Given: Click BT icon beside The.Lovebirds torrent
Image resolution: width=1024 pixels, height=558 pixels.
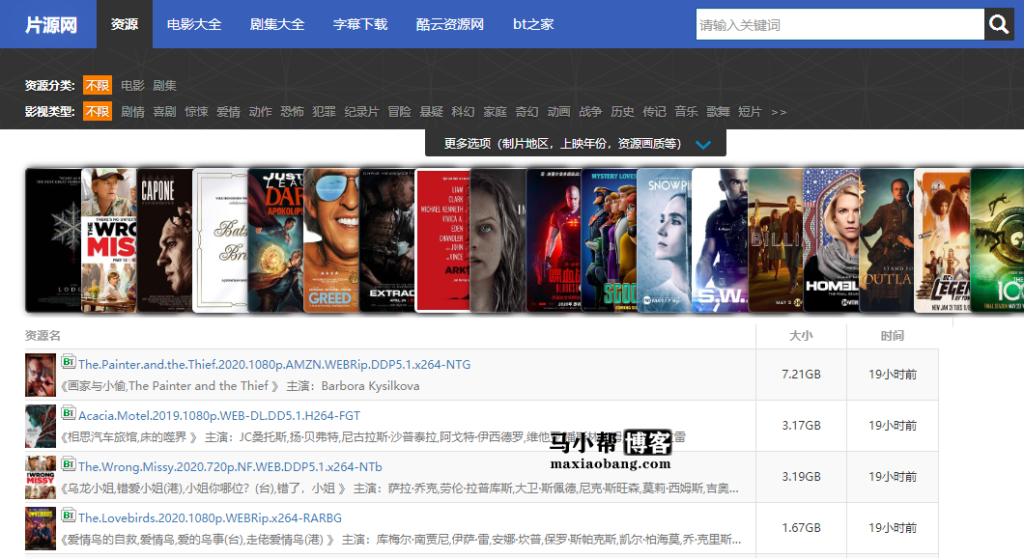Looking at the screenshot, I should [x=68, y=515].
